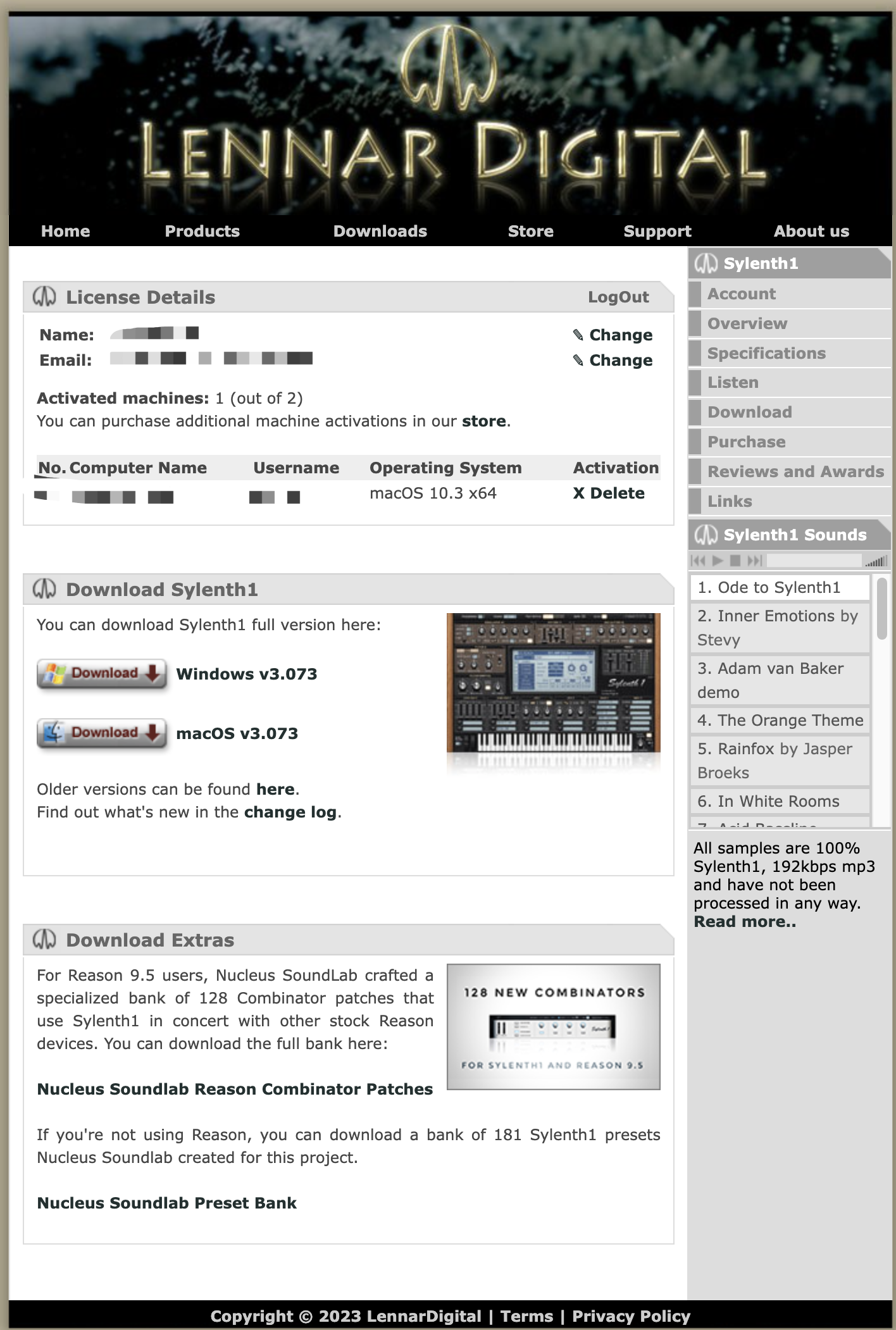
Task: Open Listen in the sidebar
Action: tap(789, 383)
